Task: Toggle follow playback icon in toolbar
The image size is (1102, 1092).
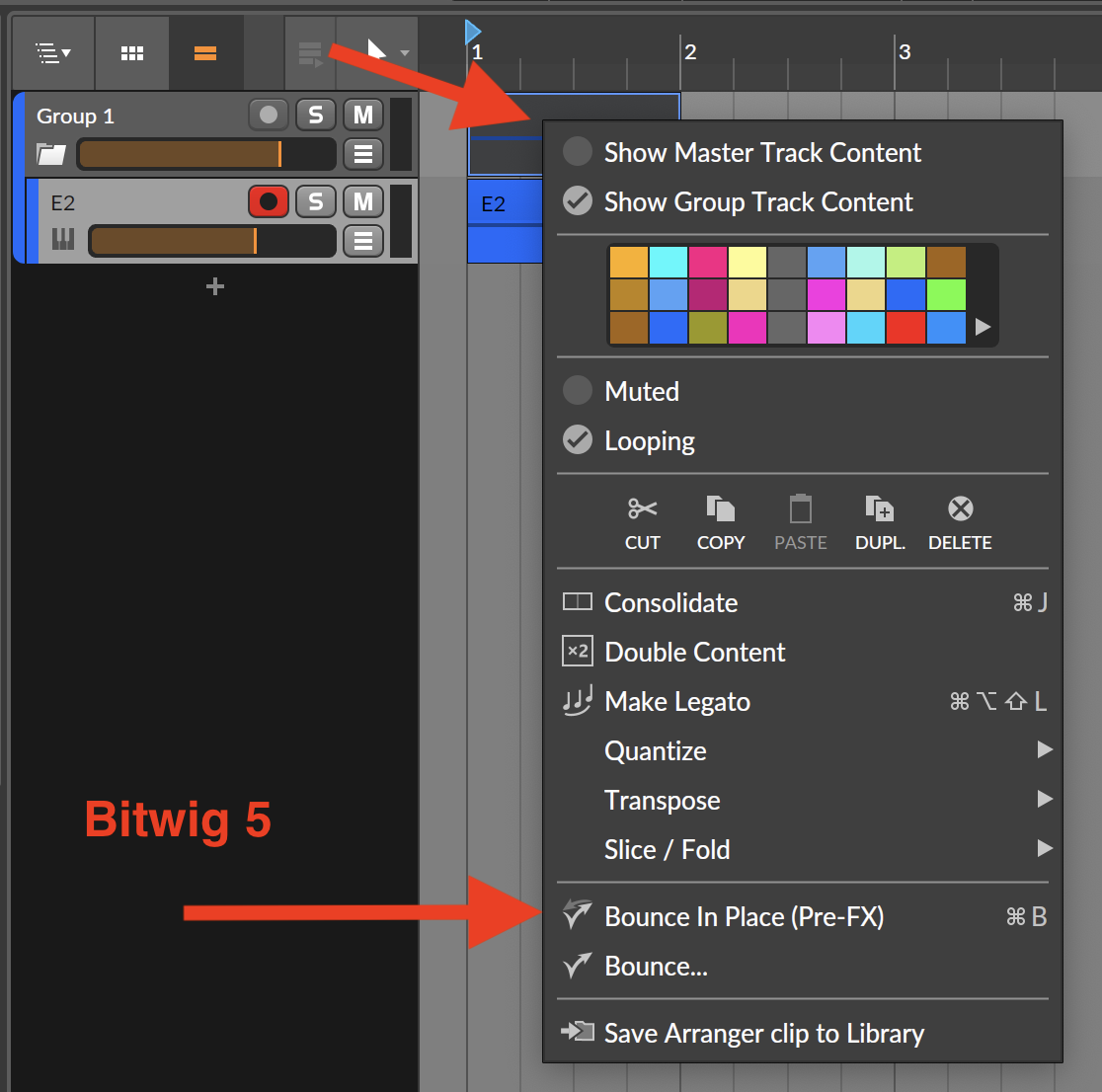Action: 310,53
